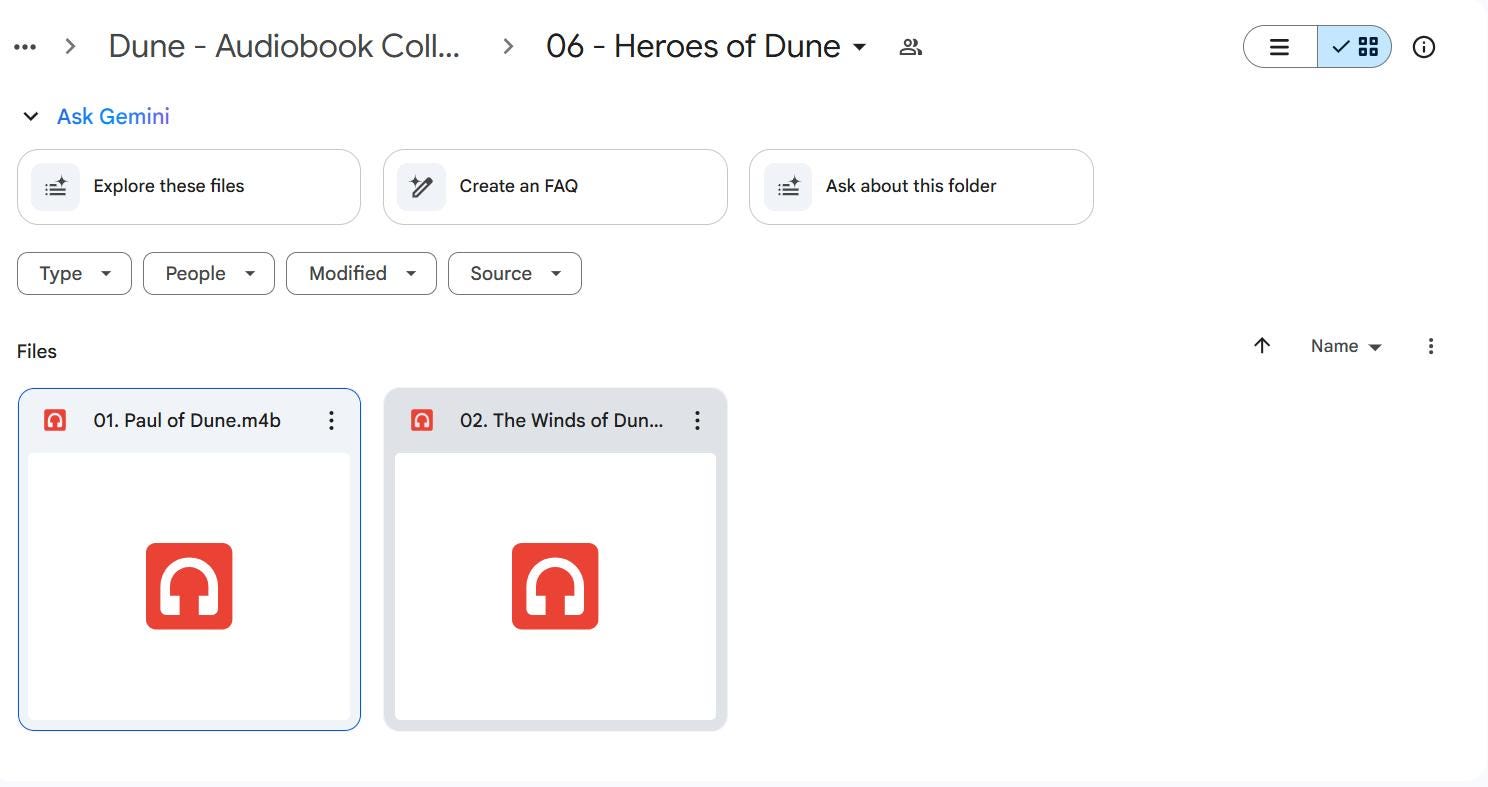Show hidden breadcrumb folders via ellipsis

(26, 47)
